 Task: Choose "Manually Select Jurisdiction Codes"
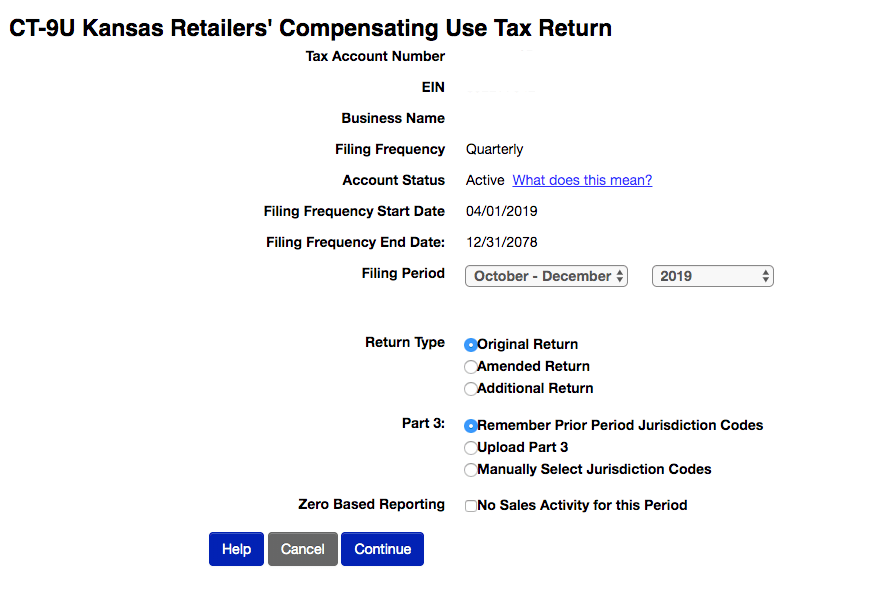click(x=471, y=469)
